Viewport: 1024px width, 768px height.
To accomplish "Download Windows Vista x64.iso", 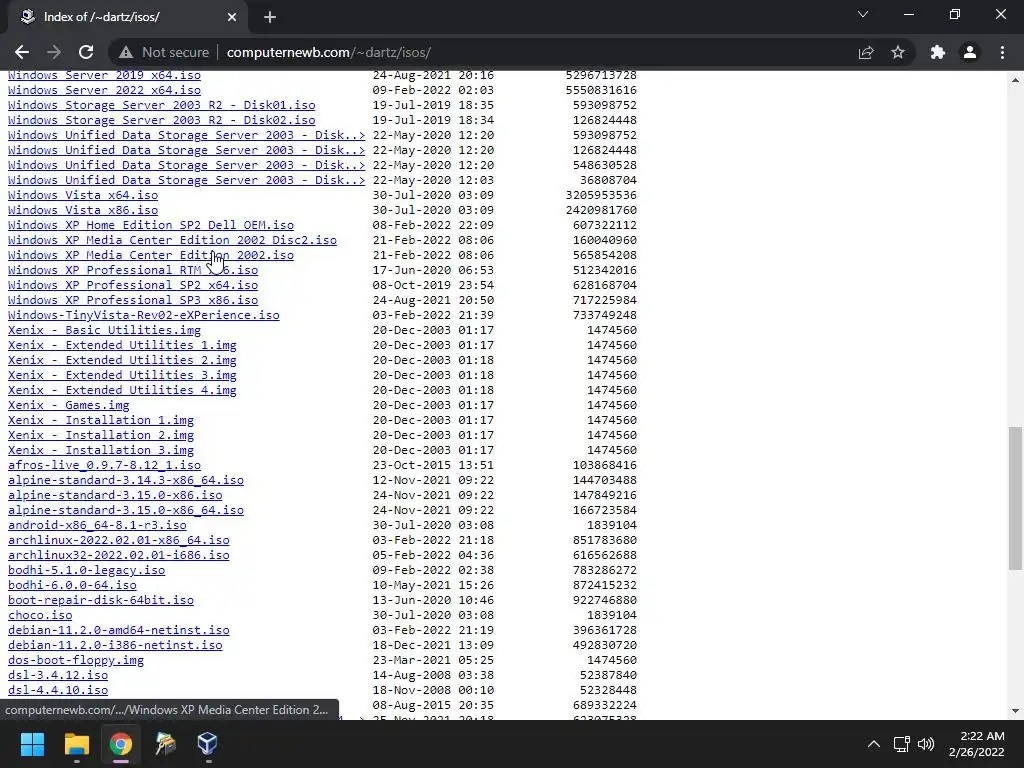I will click(x=83, y=195).
